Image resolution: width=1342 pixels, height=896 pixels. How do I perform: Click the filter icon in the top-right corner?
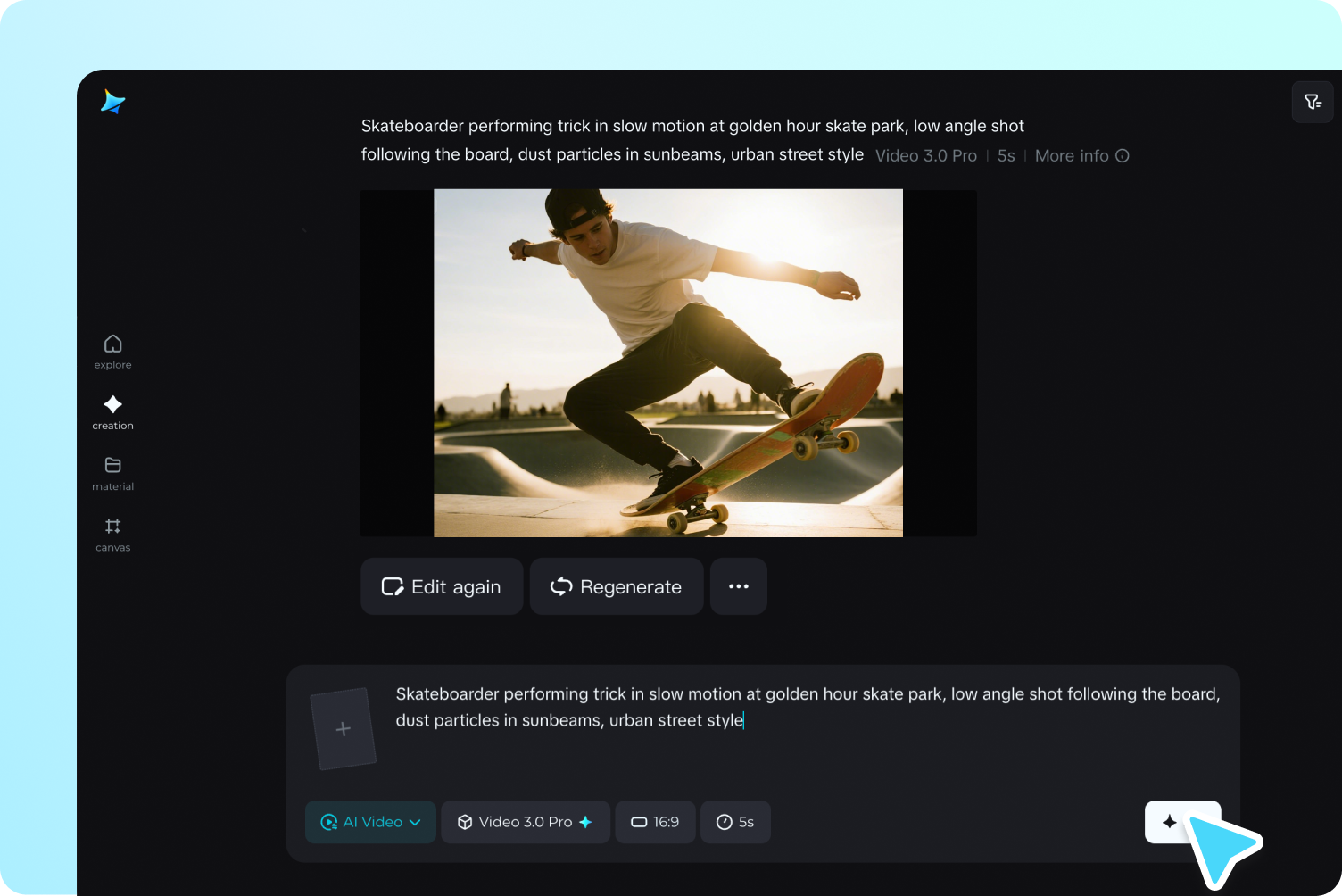click(x=1312, y=101)
